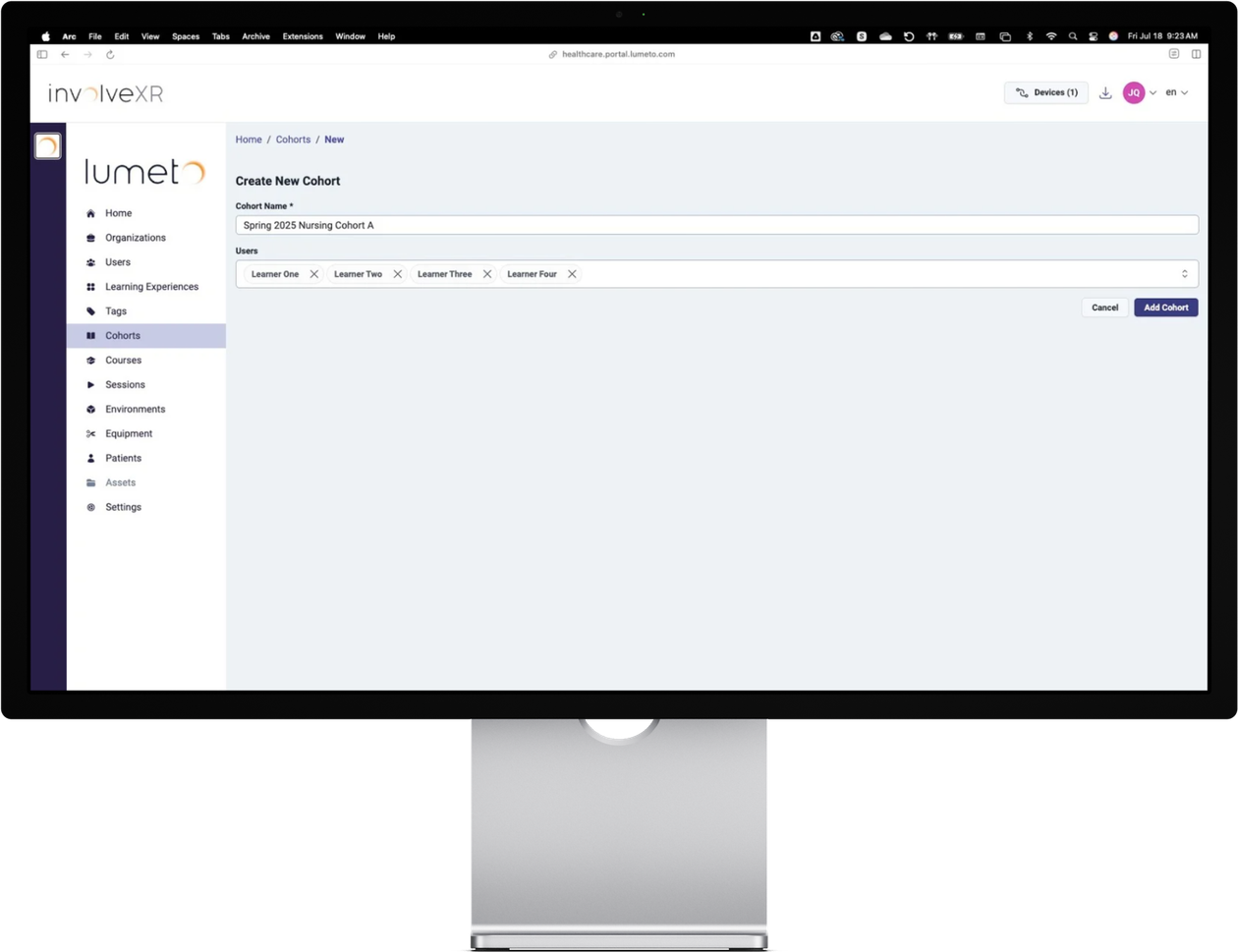Click the Equipment scissors icon

click(x=90, y=434)
